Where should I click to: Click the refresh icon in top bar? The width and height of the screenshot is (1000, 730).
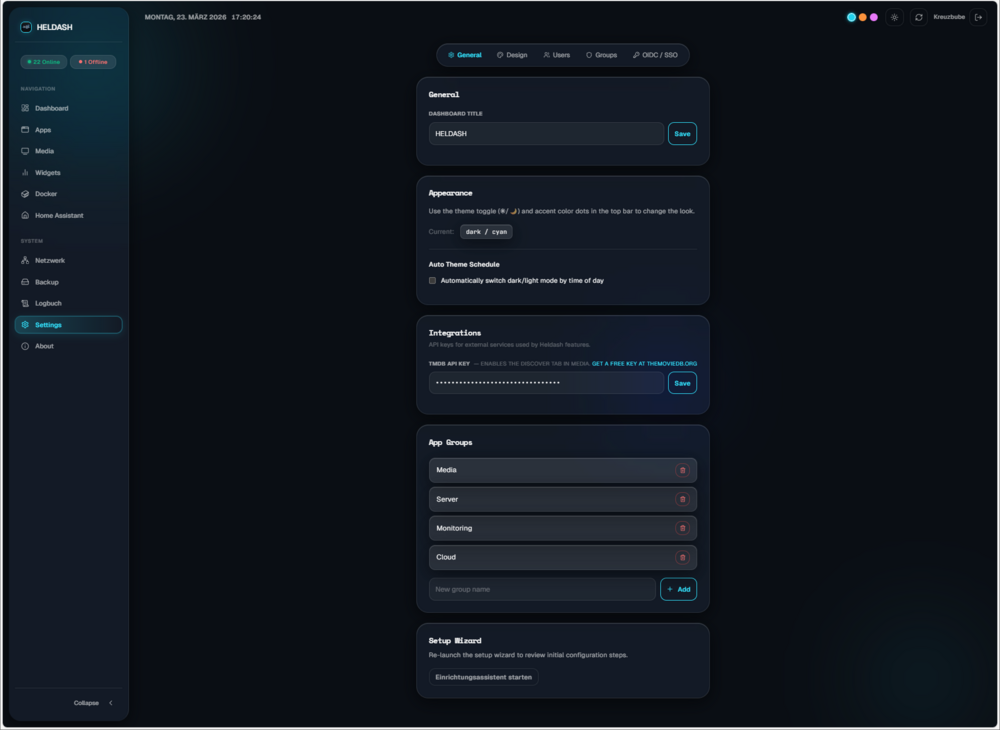(918, 17)
